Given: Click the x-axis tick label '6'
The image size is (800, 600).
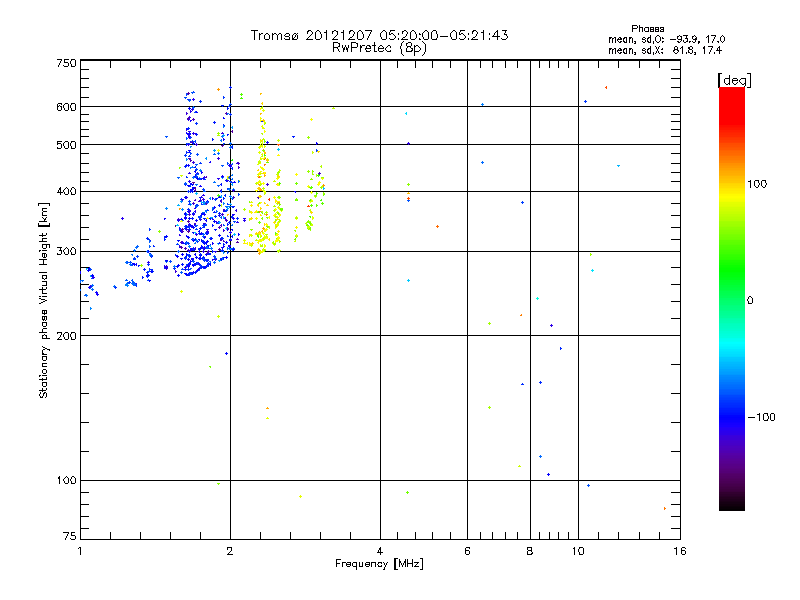Looking at the screenshot, I should [x=467, y=551].
